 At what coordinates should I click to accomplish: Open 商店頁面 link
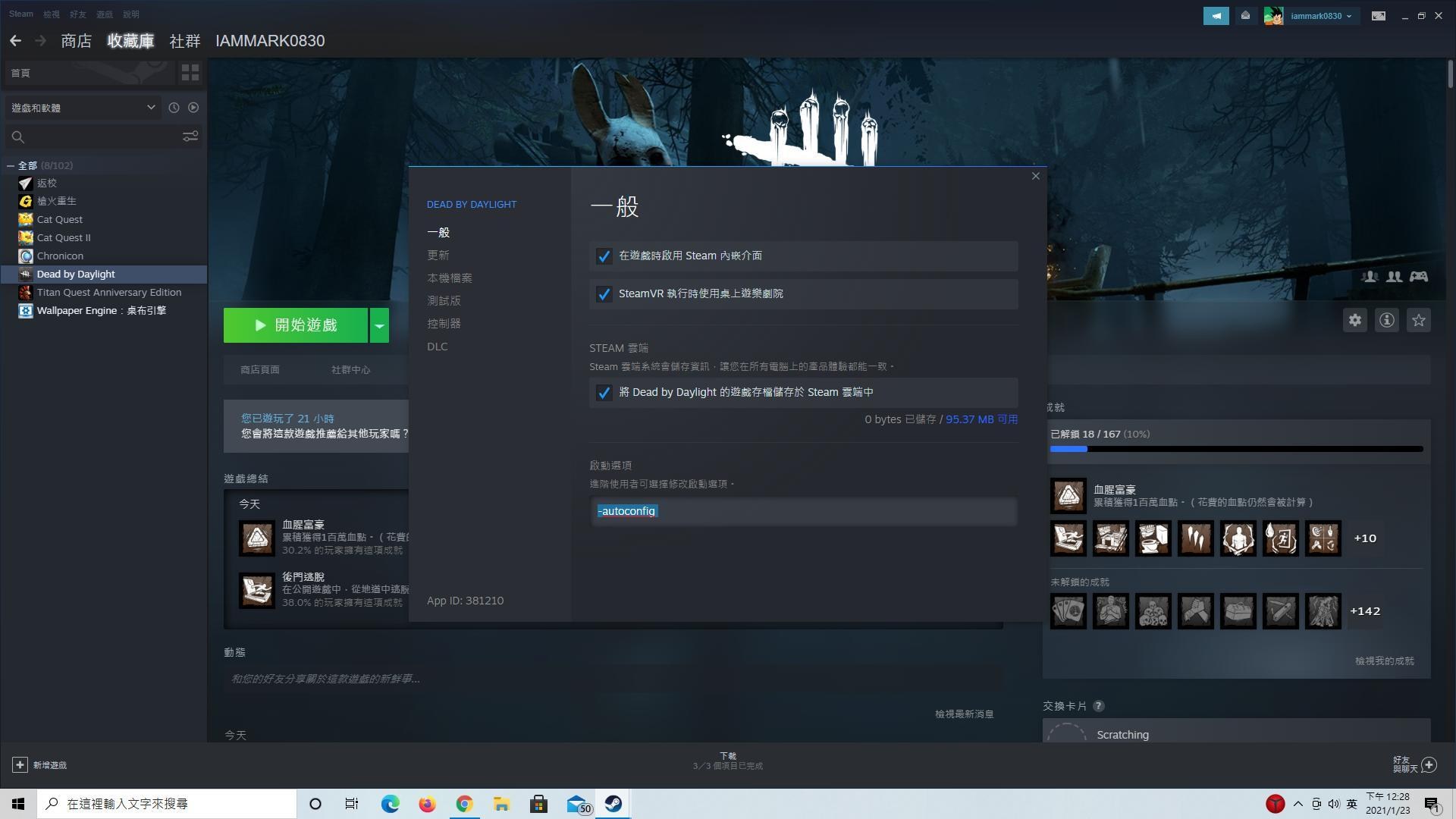[260, 370]
